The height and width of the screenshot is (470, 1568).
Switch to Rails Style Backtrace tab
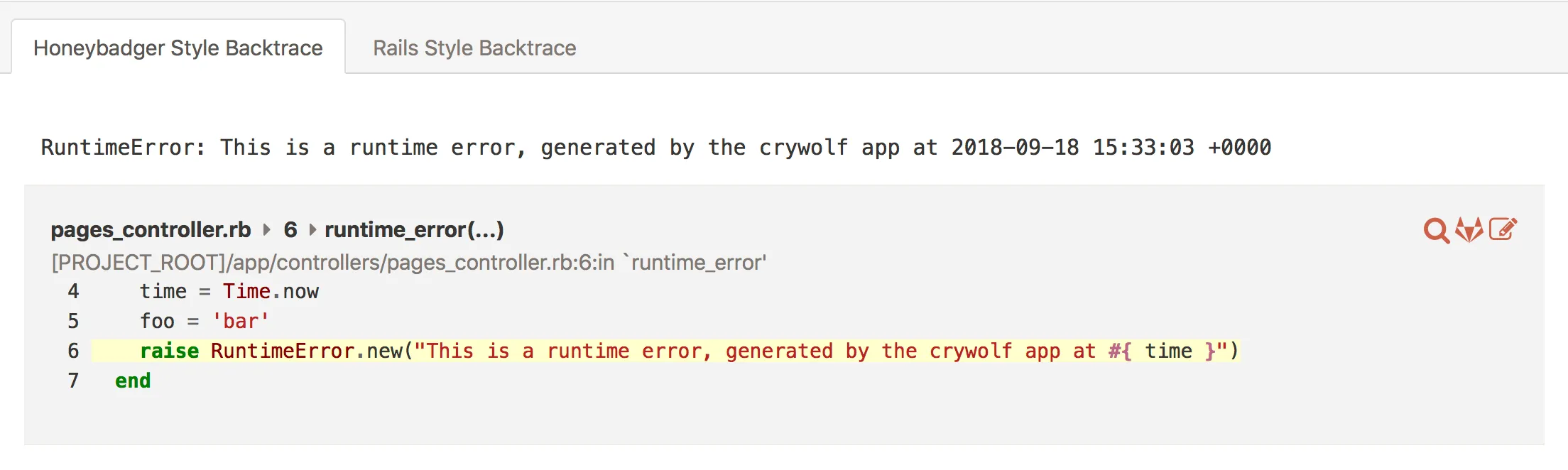pos(474,48)
